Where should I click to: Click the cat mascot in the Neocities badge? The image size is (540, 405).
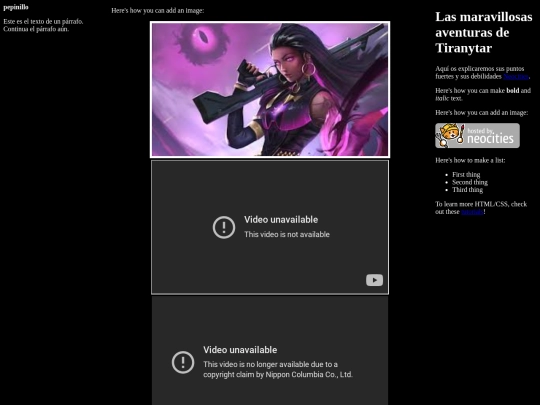450,135
